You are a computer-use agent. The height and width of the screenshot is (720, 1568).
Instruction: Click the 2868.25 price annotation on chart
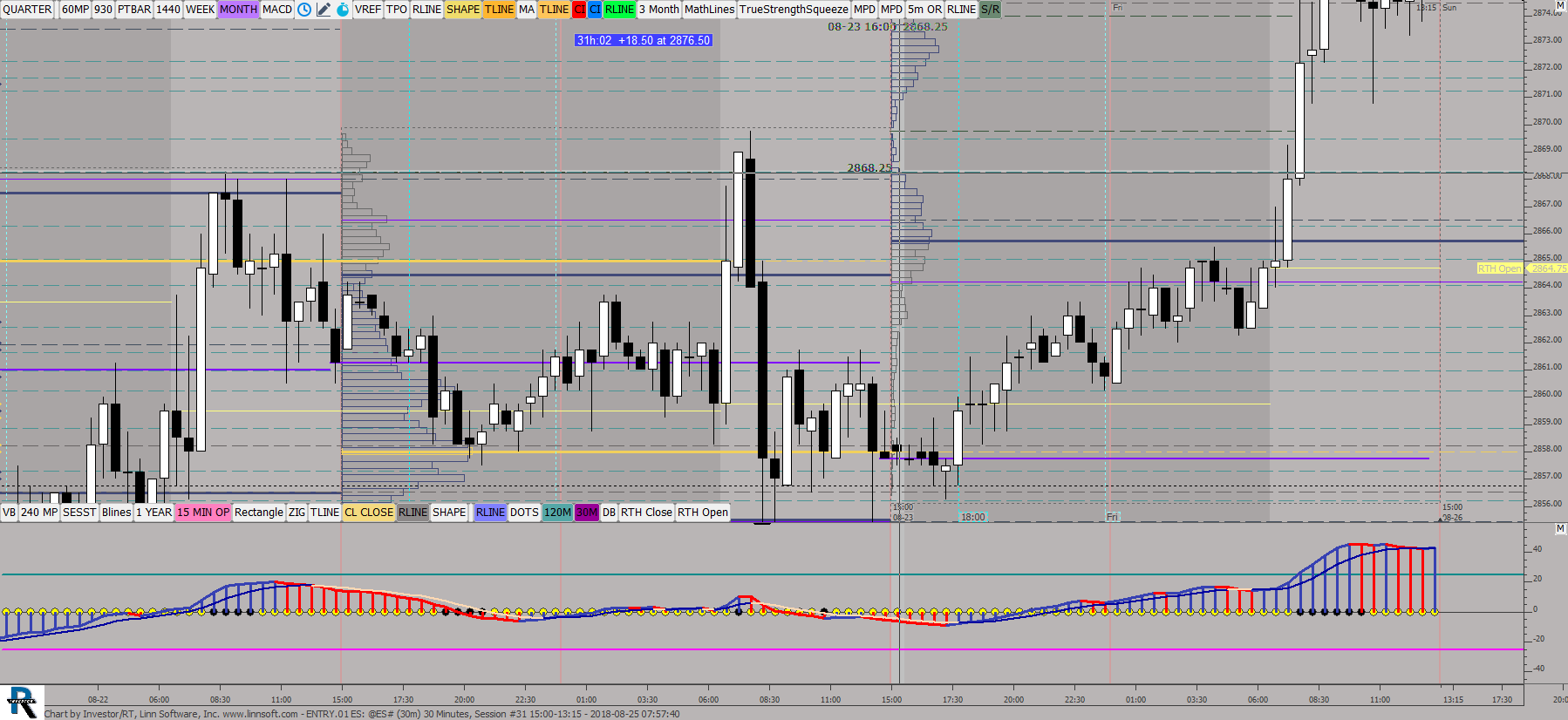pos(869,167)
